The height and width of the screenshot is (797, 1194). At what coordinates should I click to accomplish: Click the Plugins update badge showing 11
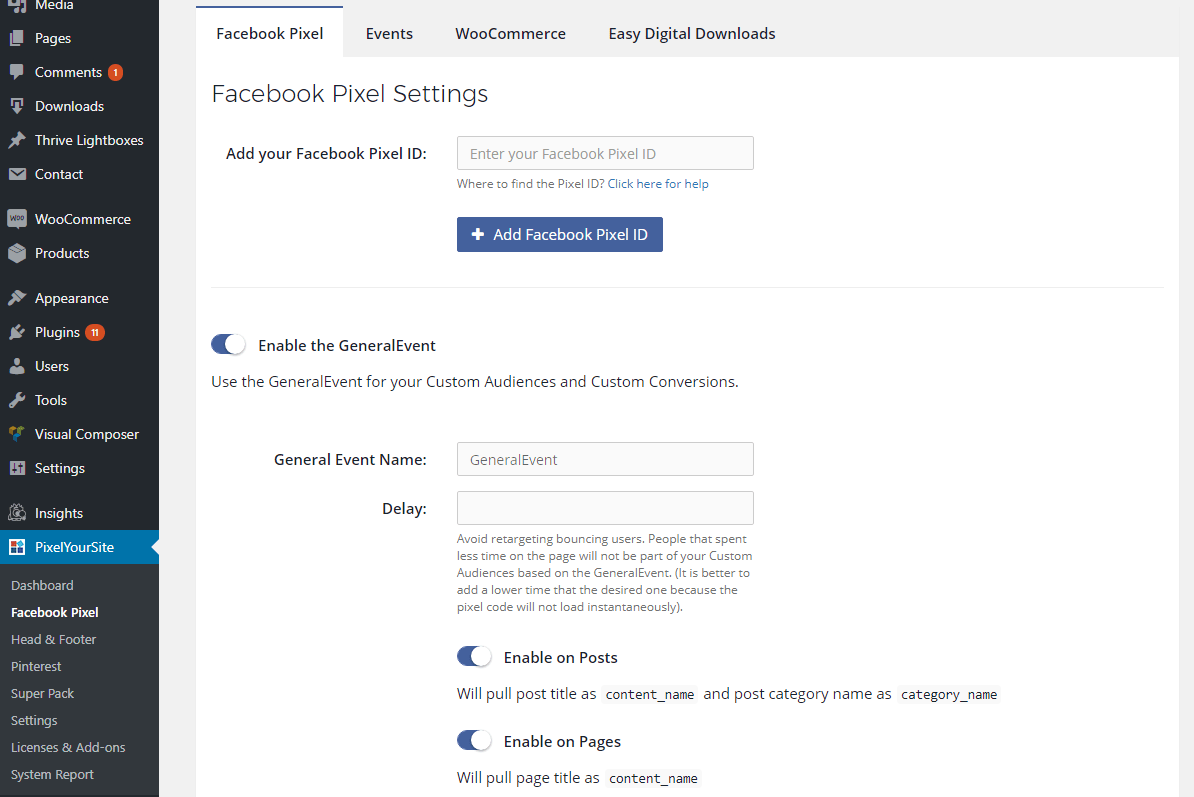pos(95,333)
